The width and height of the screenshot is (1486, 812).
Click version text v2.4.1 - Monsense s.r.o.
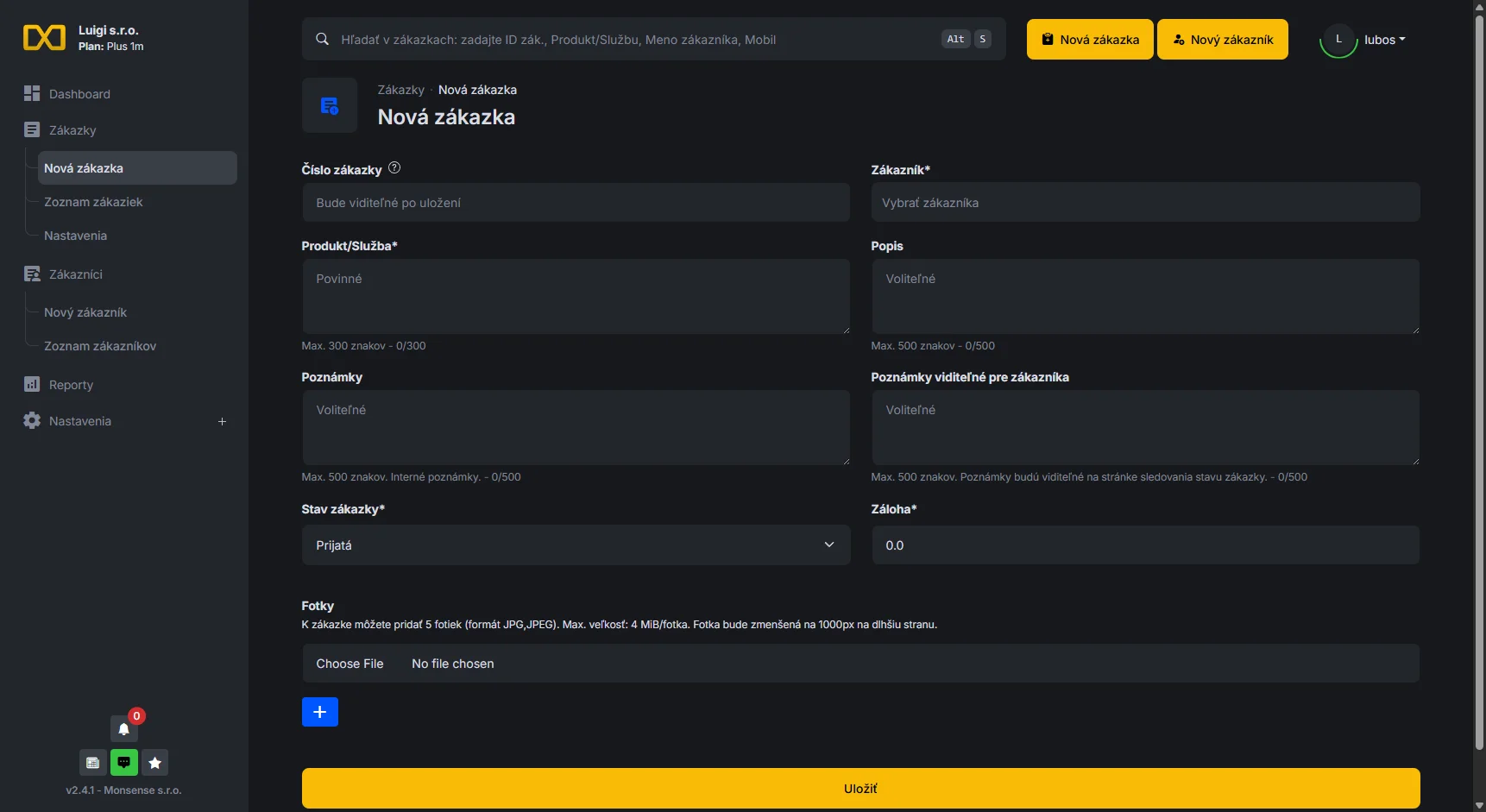coord(123,790)
